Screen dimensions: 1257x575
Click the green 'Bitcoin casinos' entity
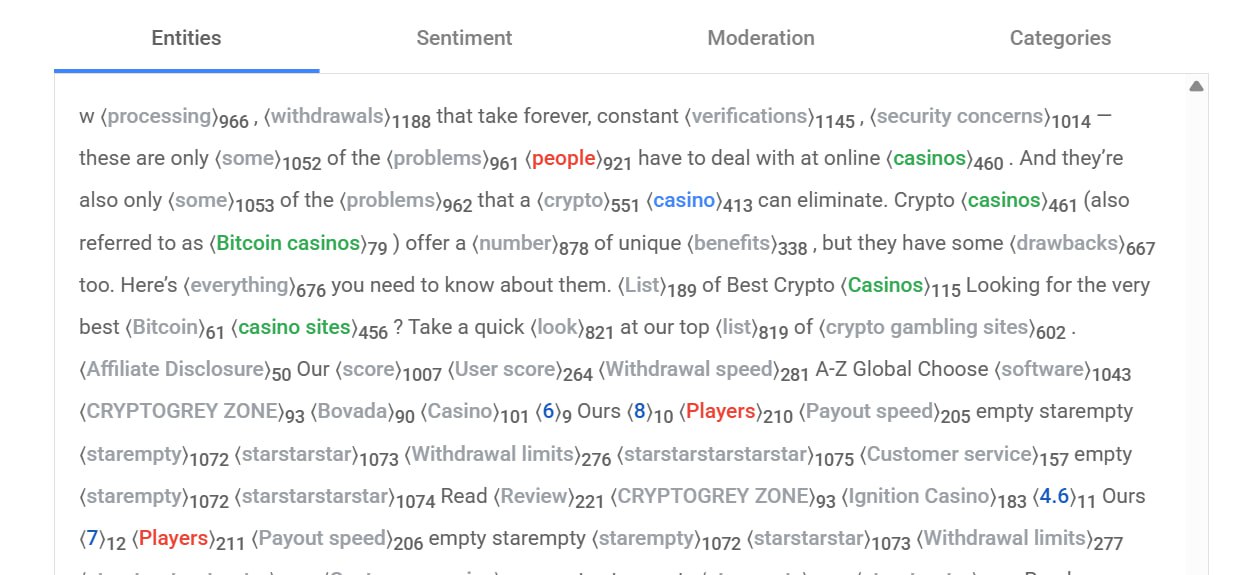coord(288,243)
